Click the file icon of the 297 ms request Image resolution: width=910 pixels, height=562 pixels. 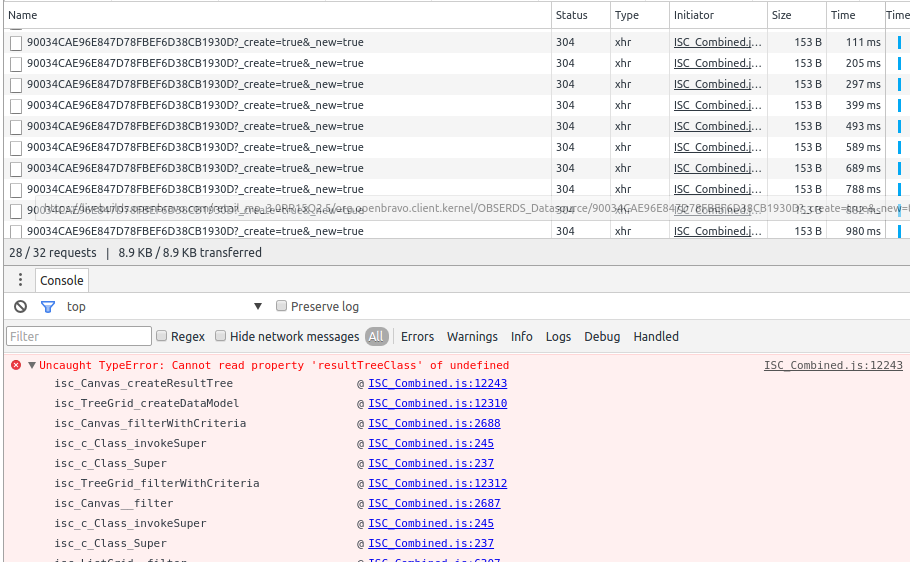[16, 85]
